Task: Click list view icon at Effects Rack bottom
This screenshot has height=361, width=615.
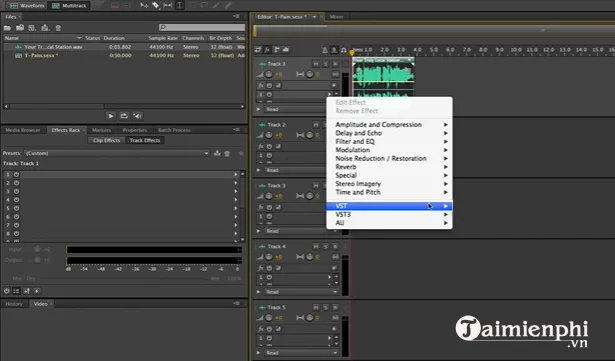Action: (x=16, y=291)
